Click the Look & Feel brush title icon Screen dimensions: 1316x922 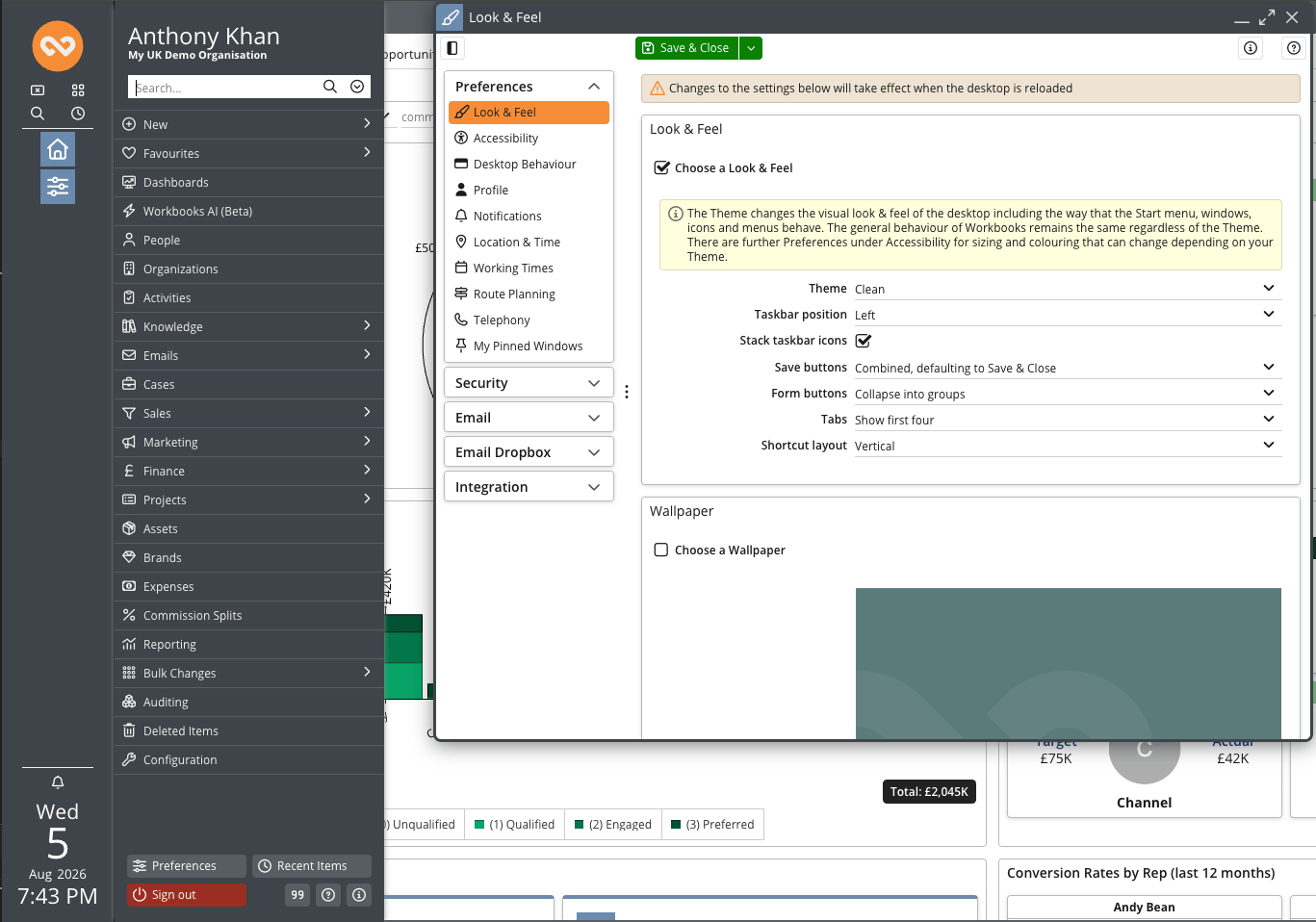coord(451,17)
